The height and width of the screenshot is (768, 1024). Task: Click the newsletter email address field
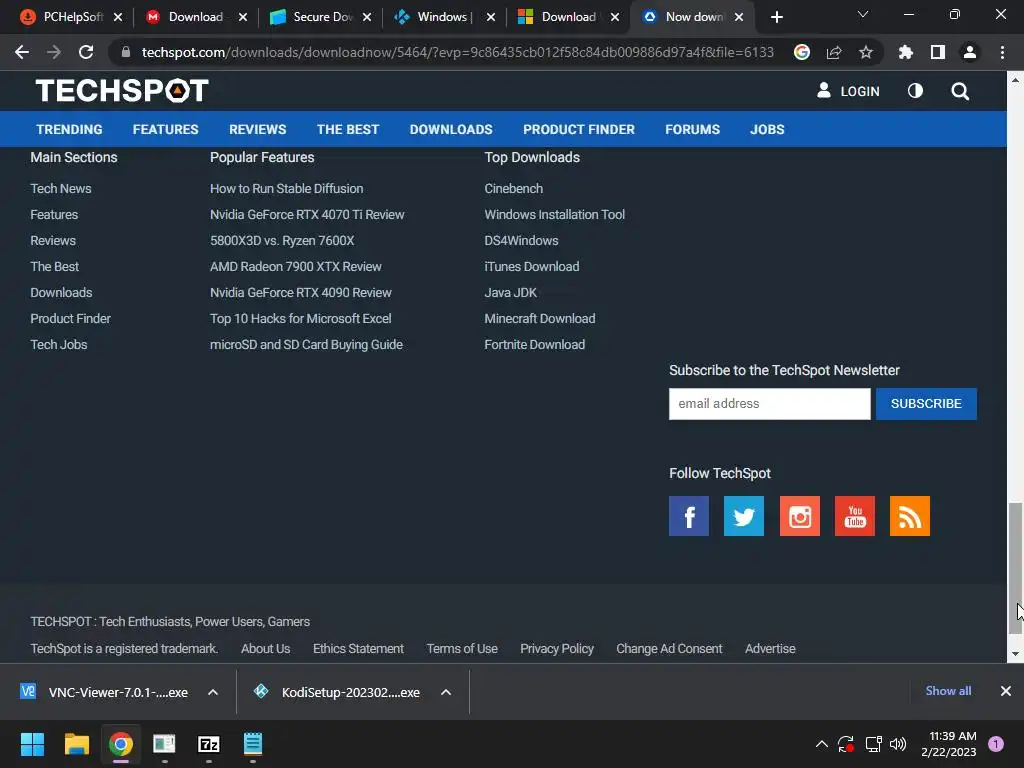click(769, 404)
